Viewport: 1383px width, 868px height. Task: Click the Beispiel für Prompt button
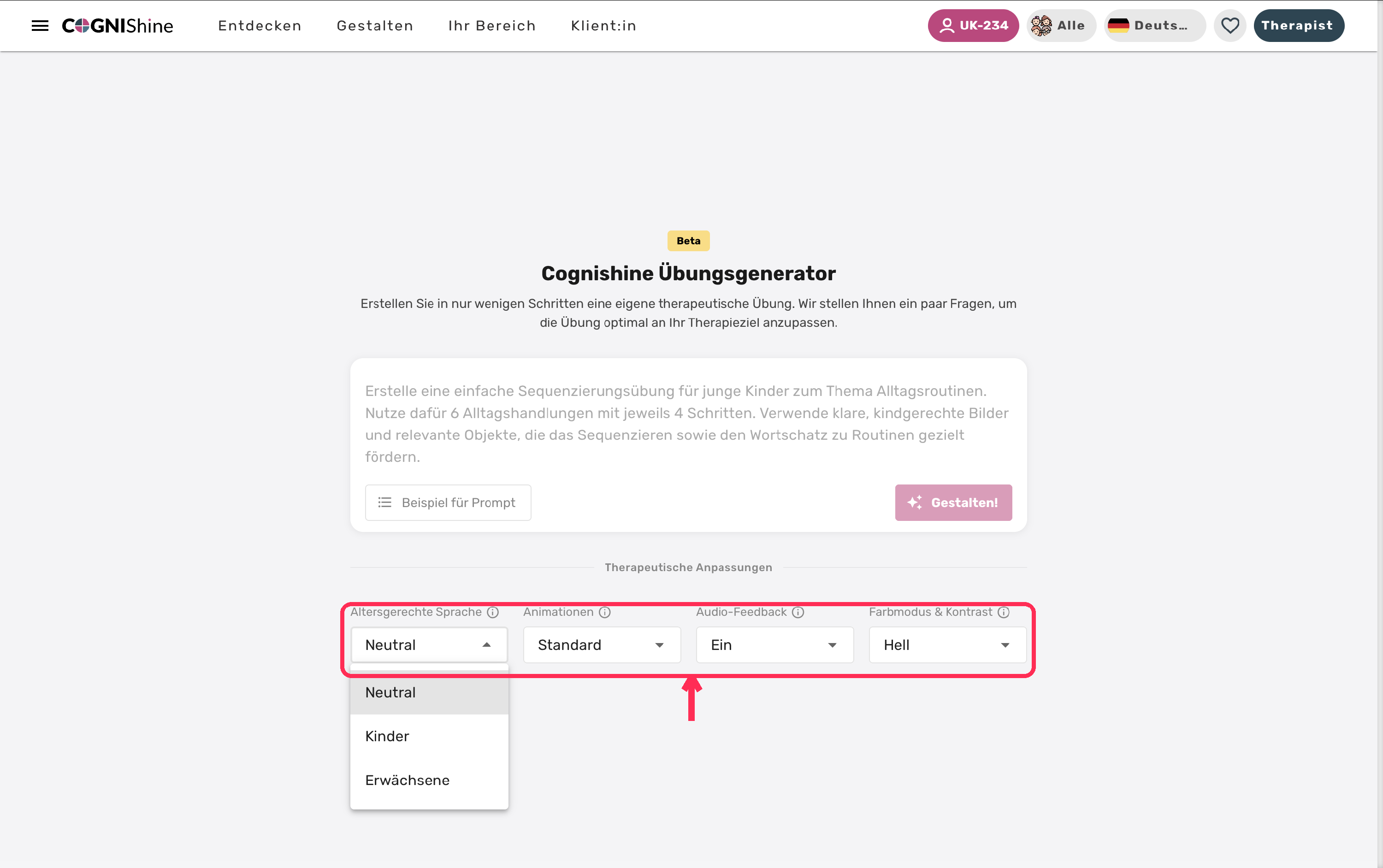(x=448, y=502)
